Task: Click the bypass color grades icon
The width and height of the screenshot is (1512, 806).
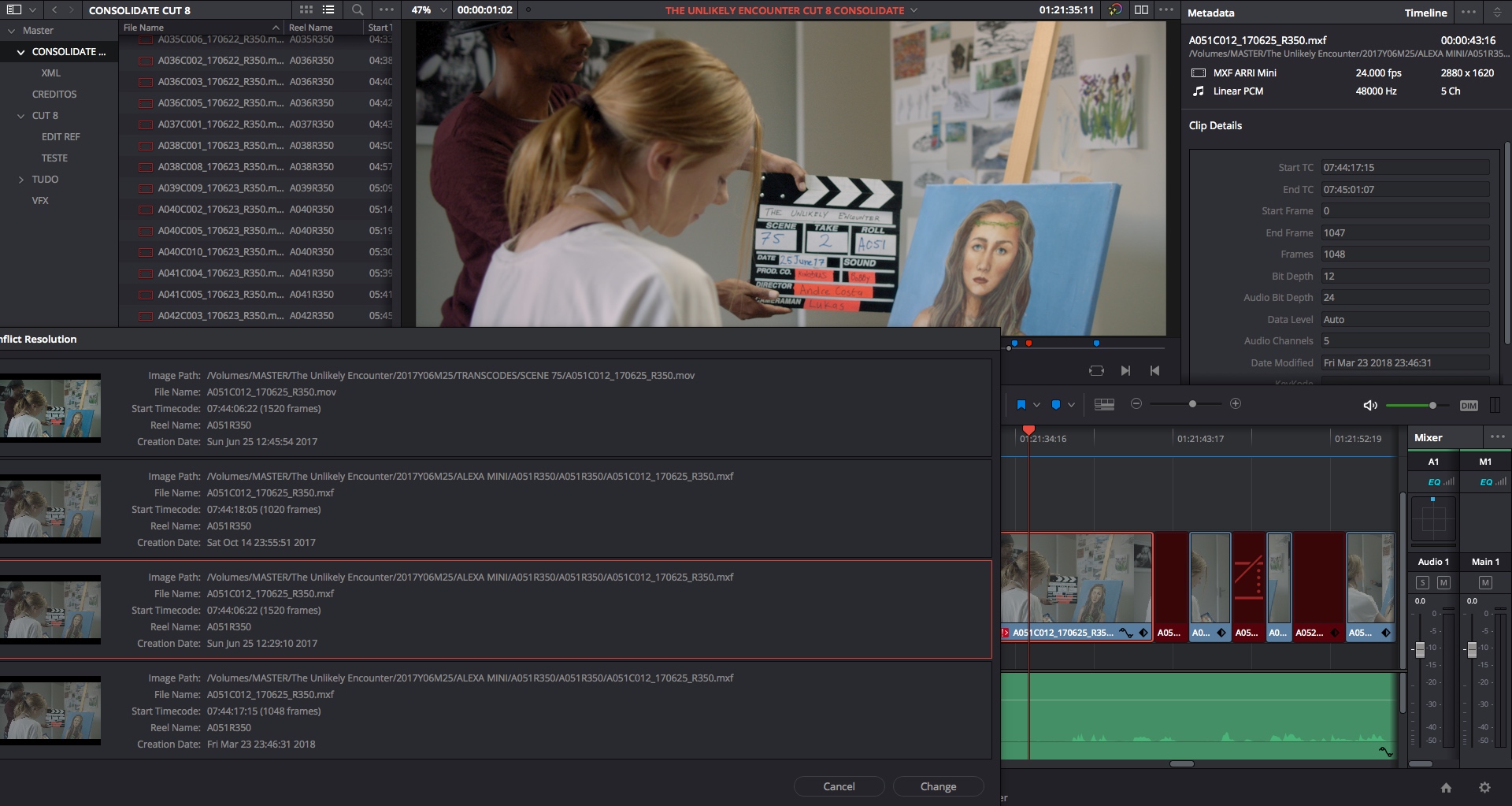Action: (x=1115, y=10)
